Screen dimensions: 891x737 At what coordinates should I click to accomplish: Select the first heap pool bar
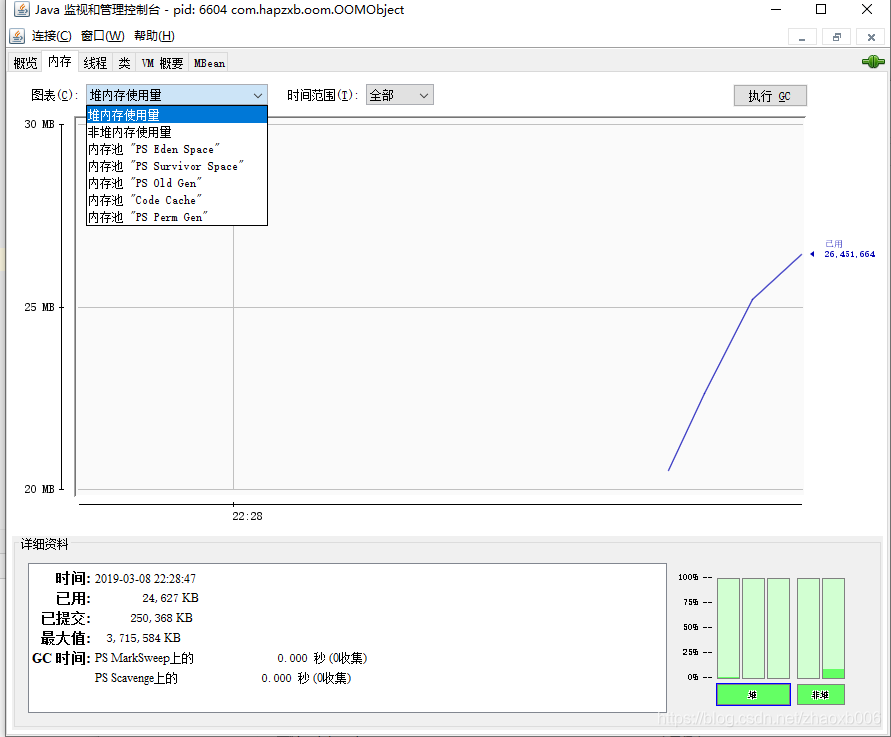click(x=728, y=628)
